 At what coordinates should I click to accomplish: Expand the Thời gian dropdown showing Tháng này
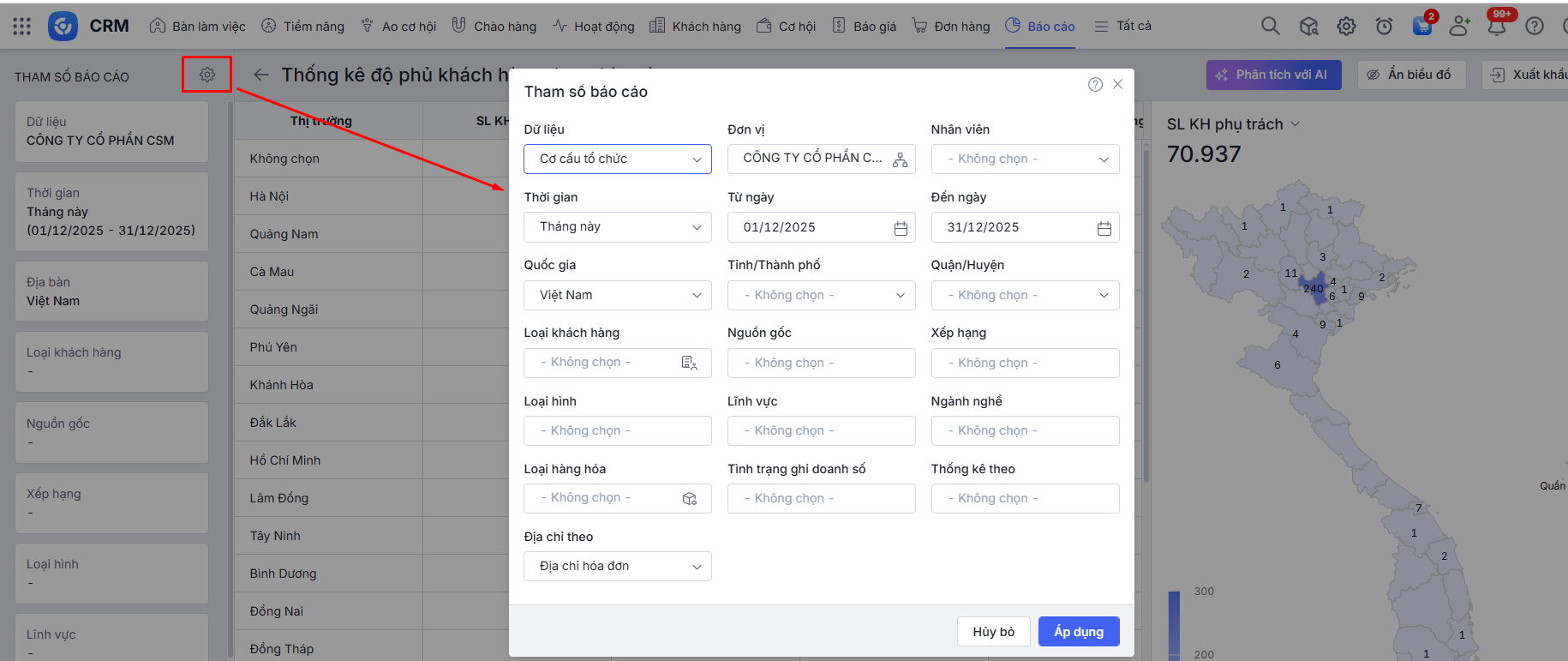pos(617,227)
